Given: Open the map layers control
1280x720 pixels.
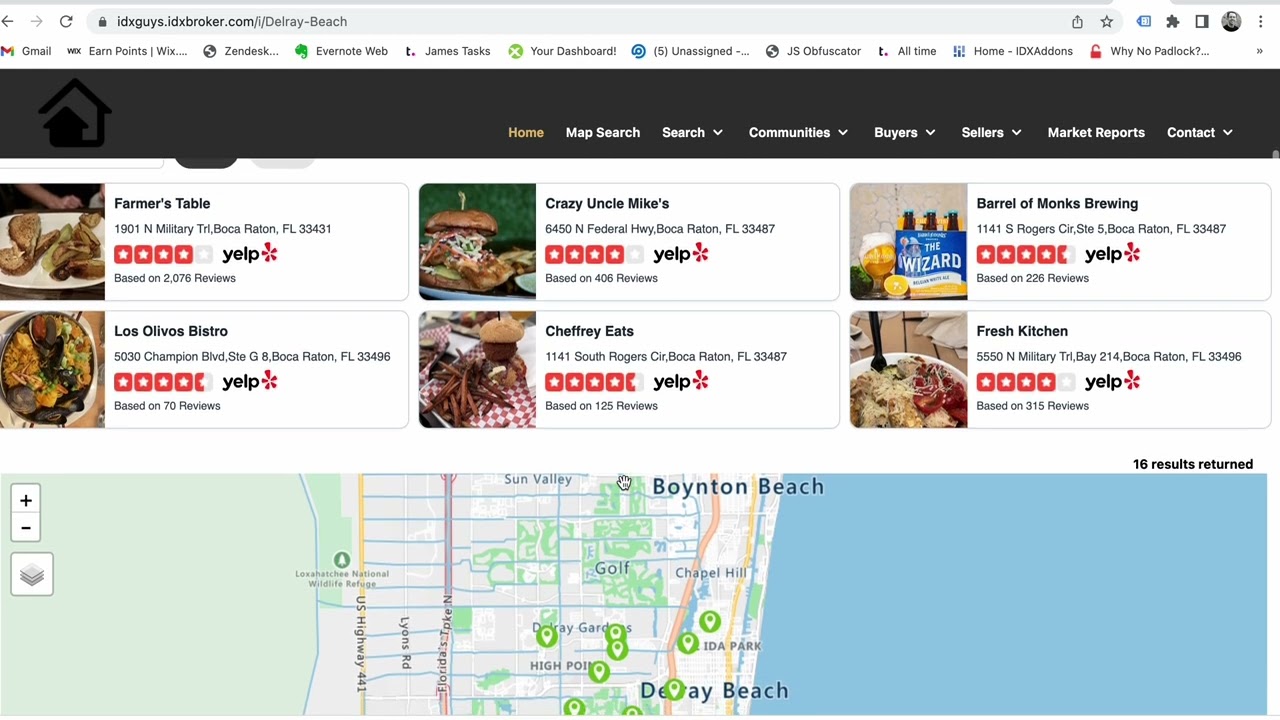Looking at the screenshot, I should (32, 575).
